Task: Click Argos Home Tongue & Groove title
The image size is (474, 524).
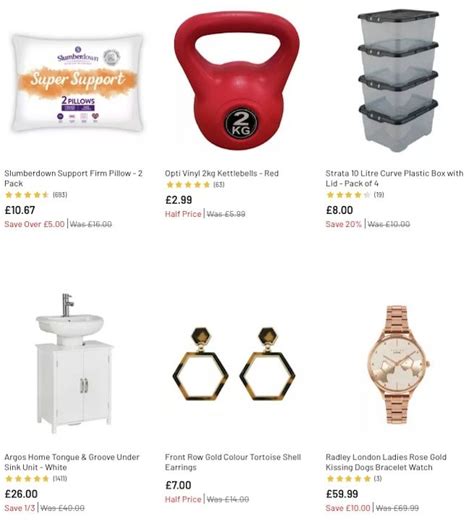Action: pos(72,462)
